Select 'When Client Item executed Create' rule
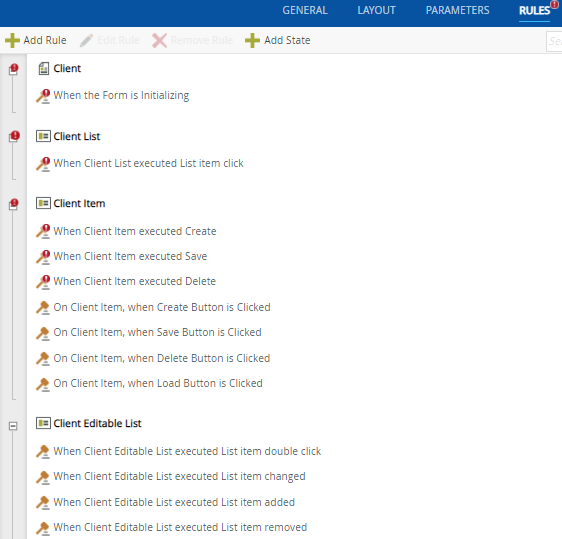 pos(135,231)
